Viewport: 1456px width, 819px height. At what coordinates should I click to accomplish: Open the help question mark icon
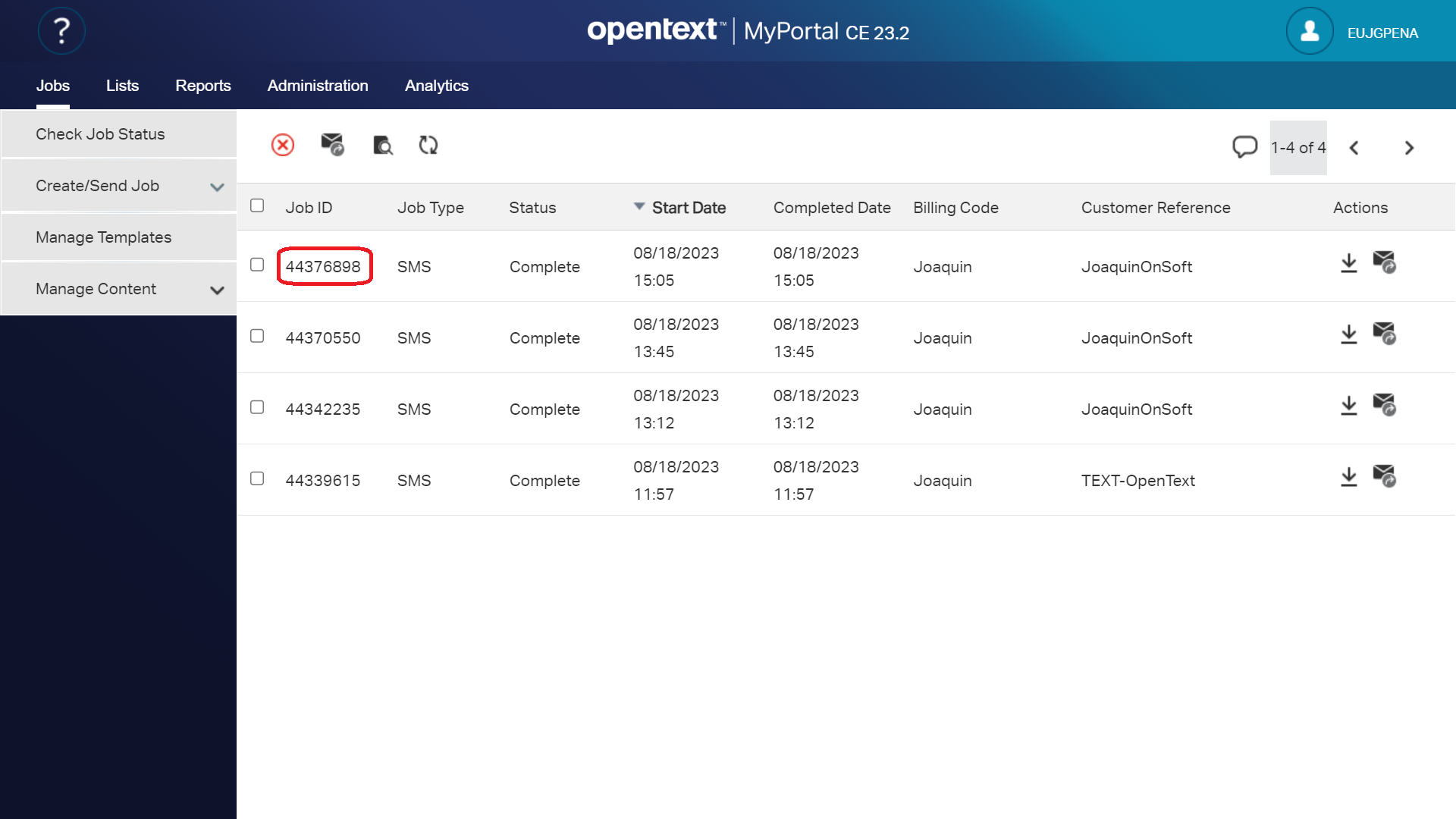61,31
